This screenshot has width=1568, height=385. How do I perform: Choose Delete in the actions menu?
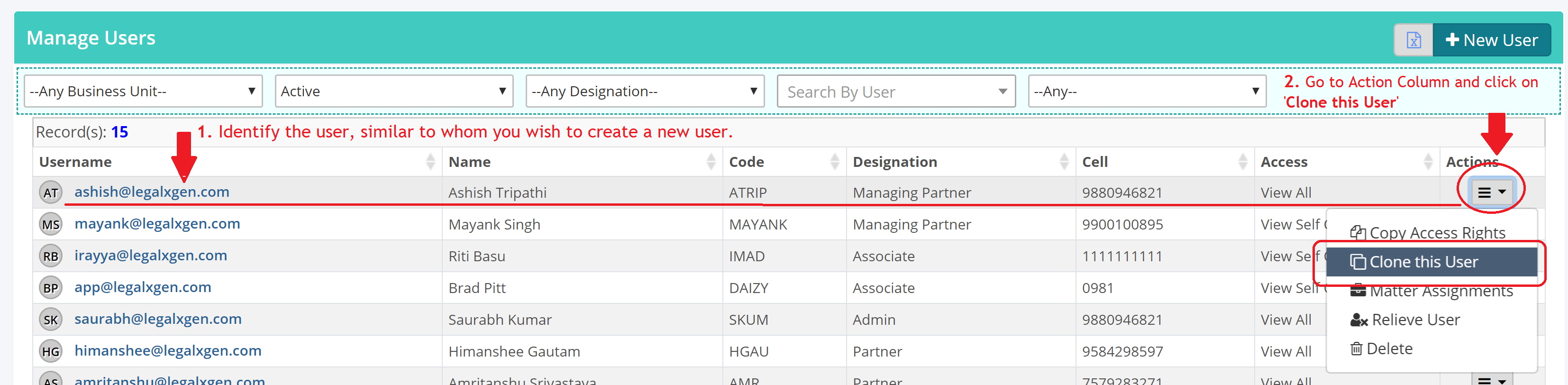pyautogui.click(x=1388, y=348)
